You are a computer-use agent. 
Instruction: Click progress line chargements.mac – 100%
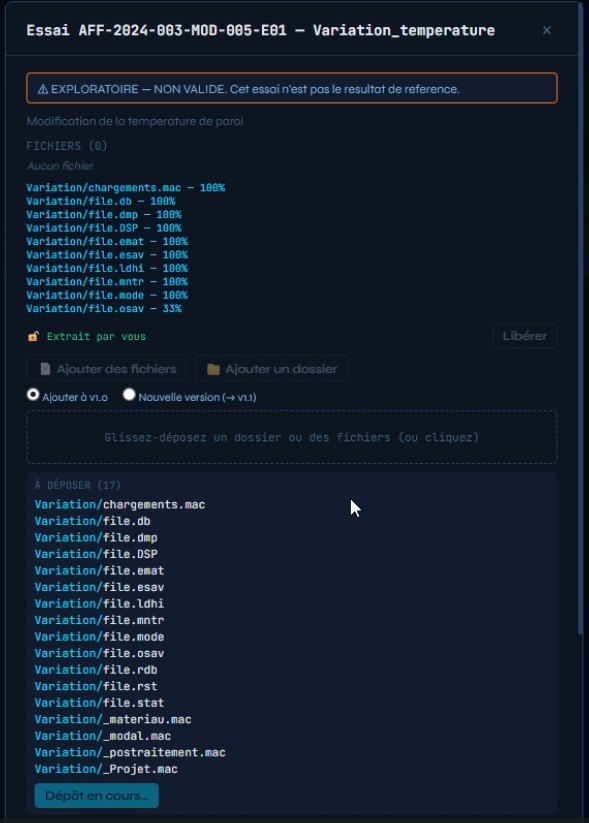tap(125, 188)
